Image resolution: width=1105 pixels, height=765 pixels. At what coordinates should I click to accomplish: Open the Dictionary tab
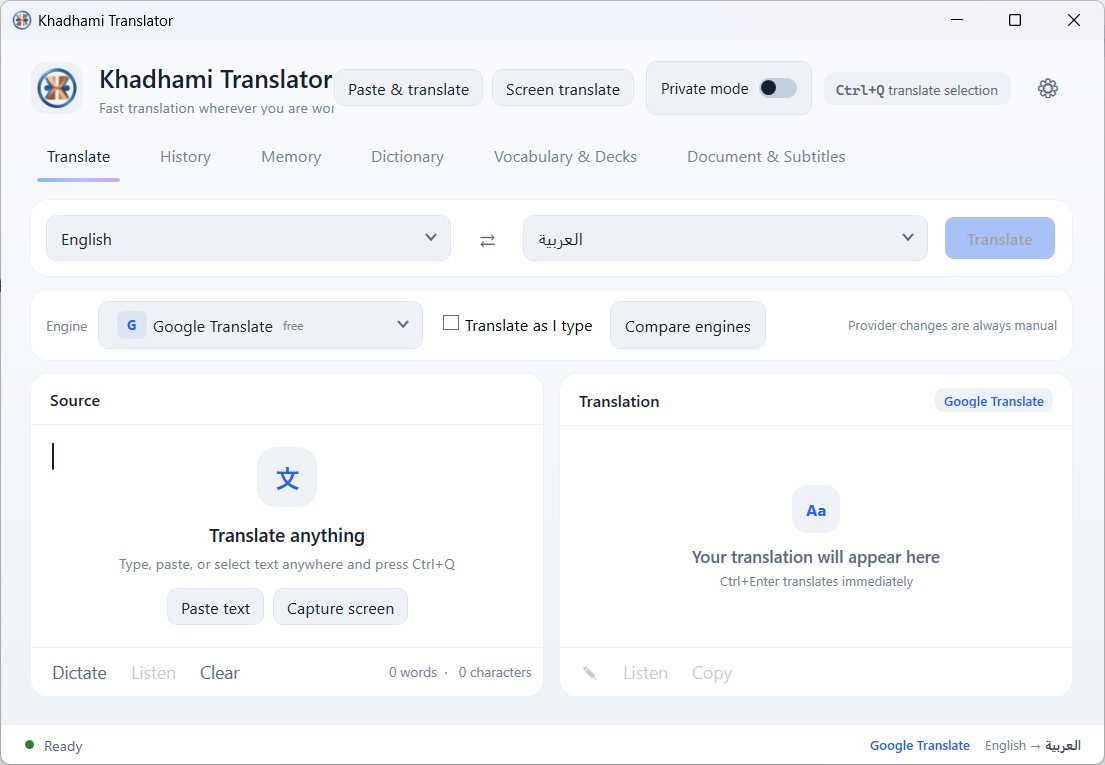407,156
